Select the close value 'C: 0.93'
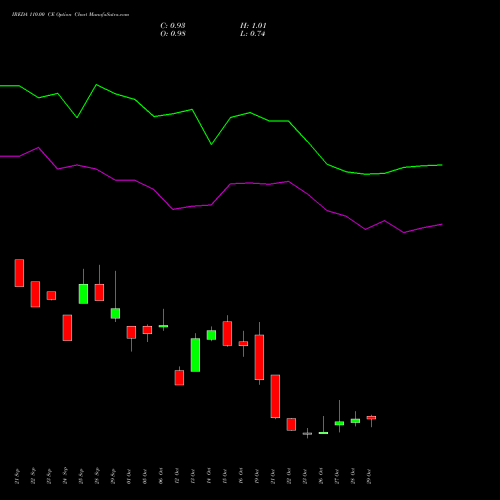The height and width of the screenshot is (500, 500). pos(173,26)
